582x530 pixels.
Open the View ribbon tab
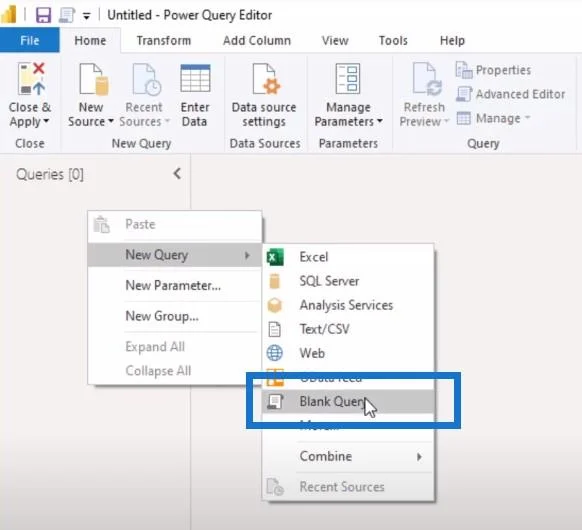click(335, 40)
